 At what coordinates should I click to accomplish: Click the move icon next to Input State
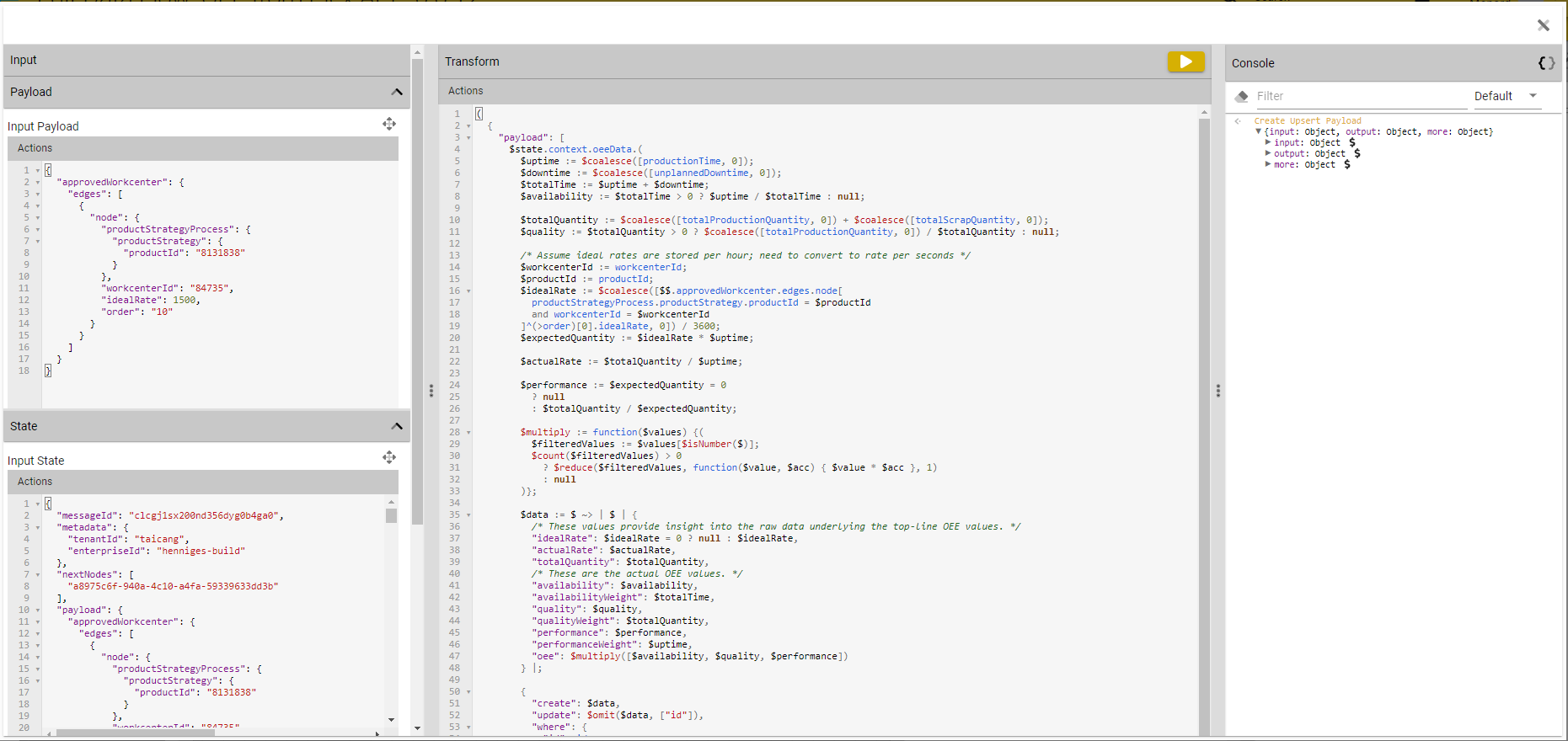tap(389, 457)
